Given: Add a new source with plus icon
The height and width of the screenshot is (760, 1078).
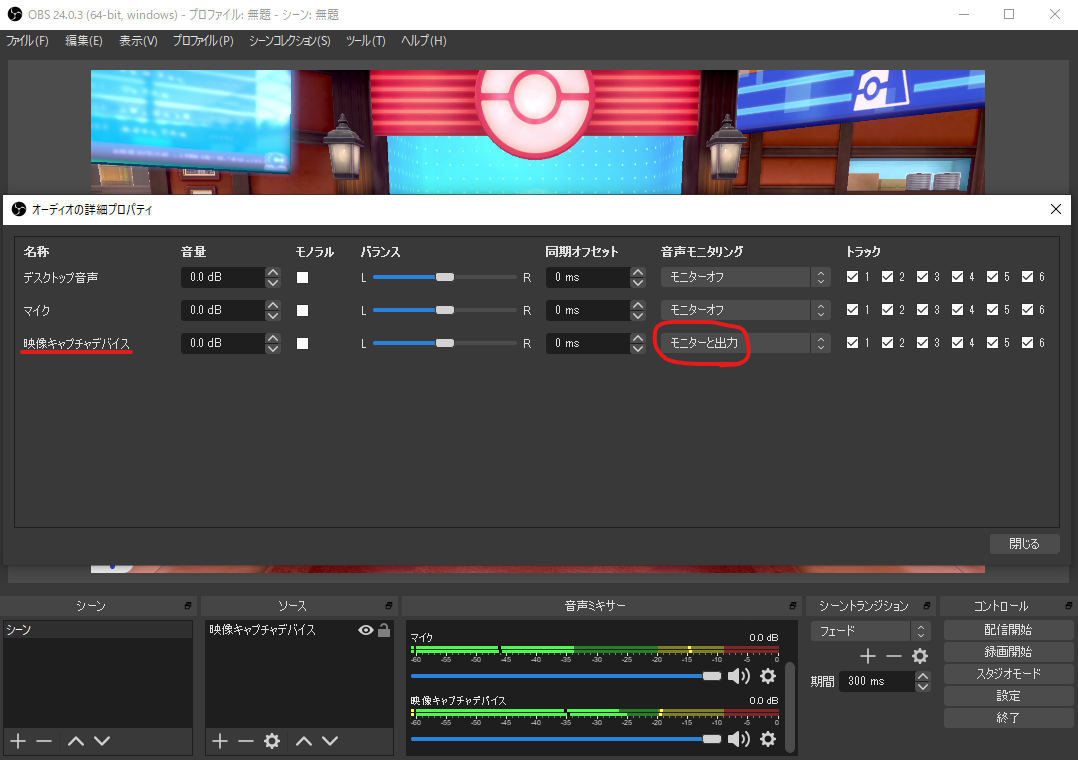Looking at the screenshot, I should [x=220, y=741].
